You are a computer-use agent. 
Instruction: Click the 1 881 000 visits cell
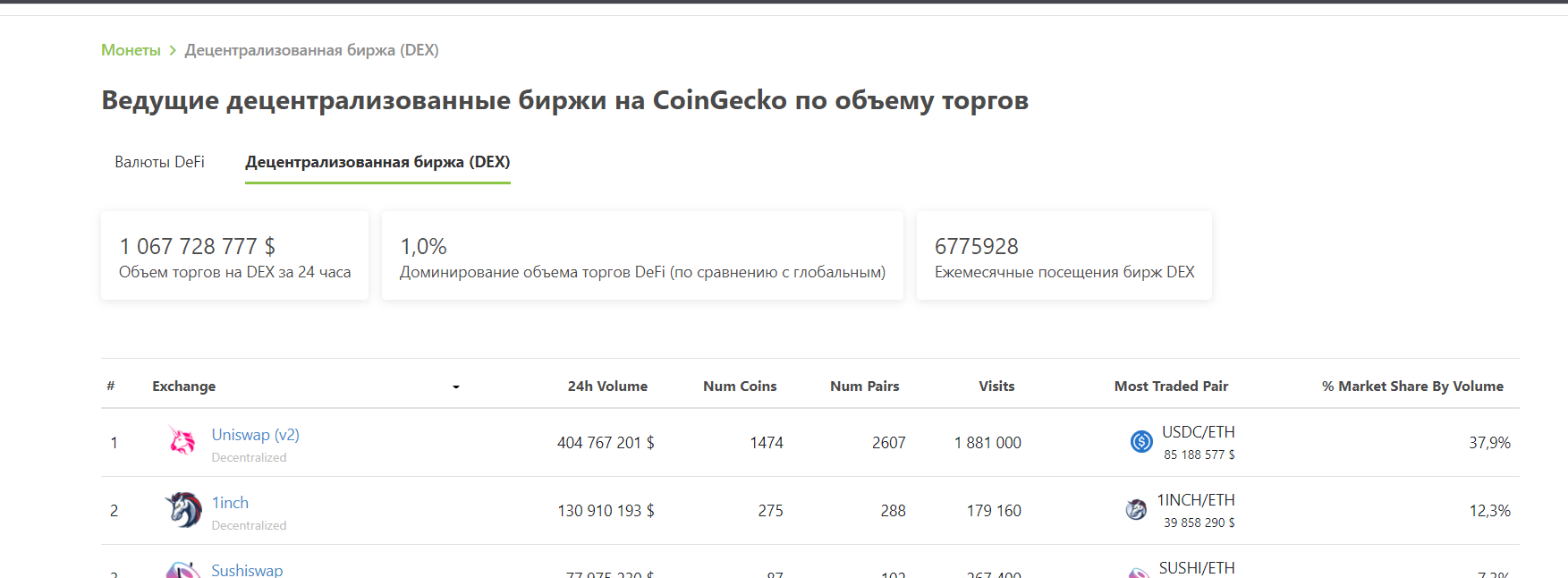(987, 443)
